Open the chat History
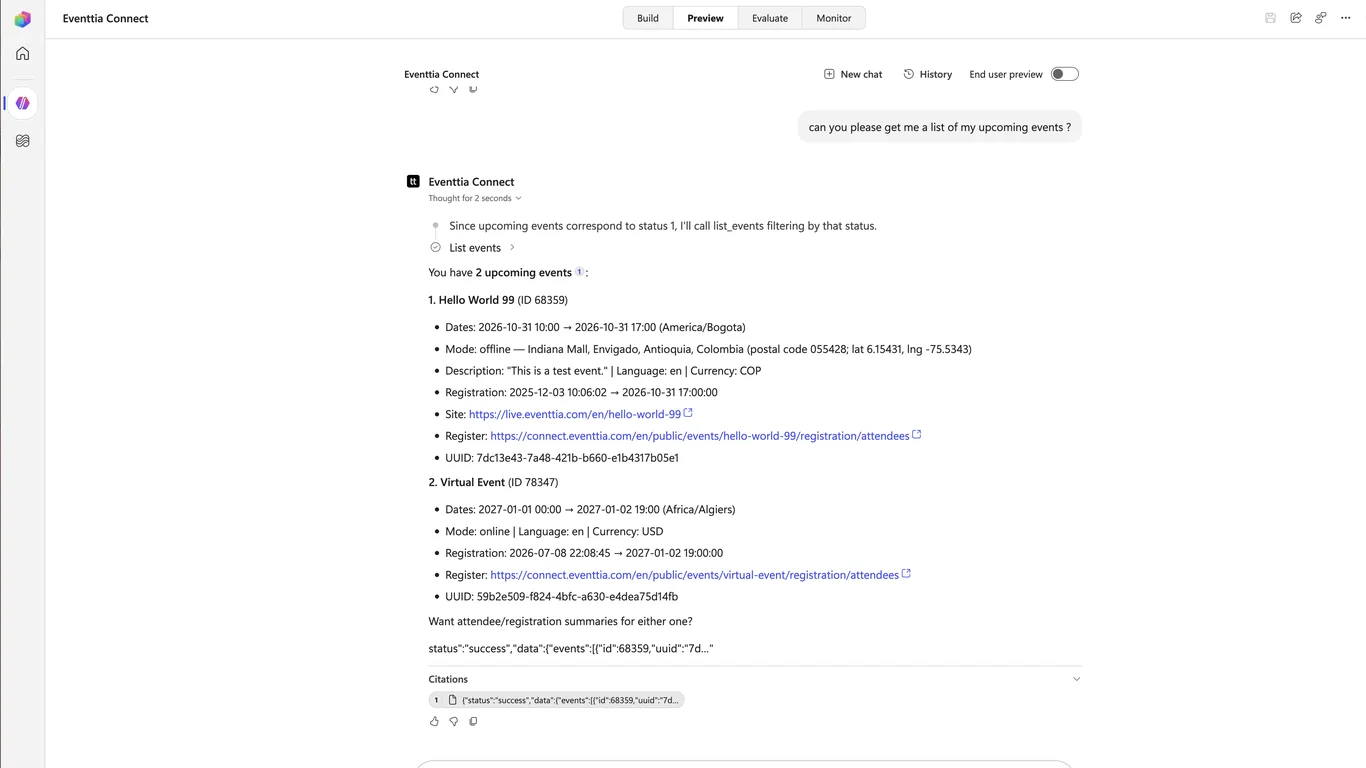 point(928,74)
